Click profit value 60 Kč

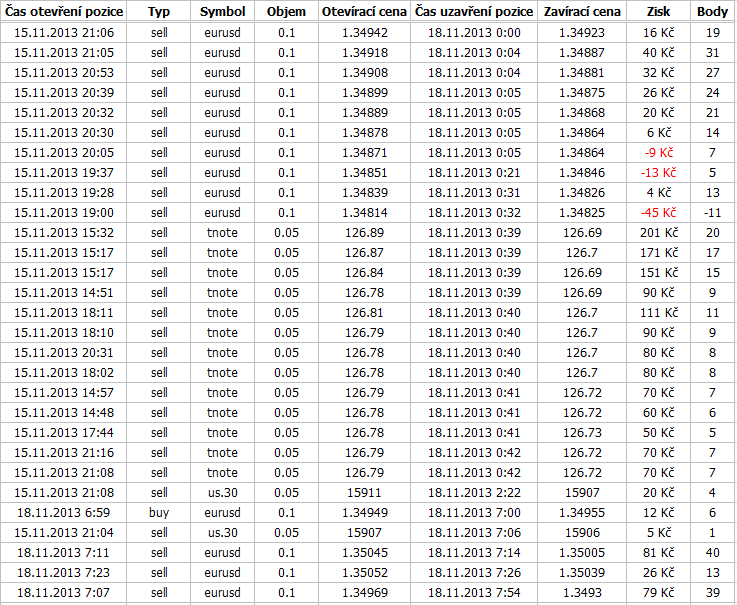tap(658, 413)
